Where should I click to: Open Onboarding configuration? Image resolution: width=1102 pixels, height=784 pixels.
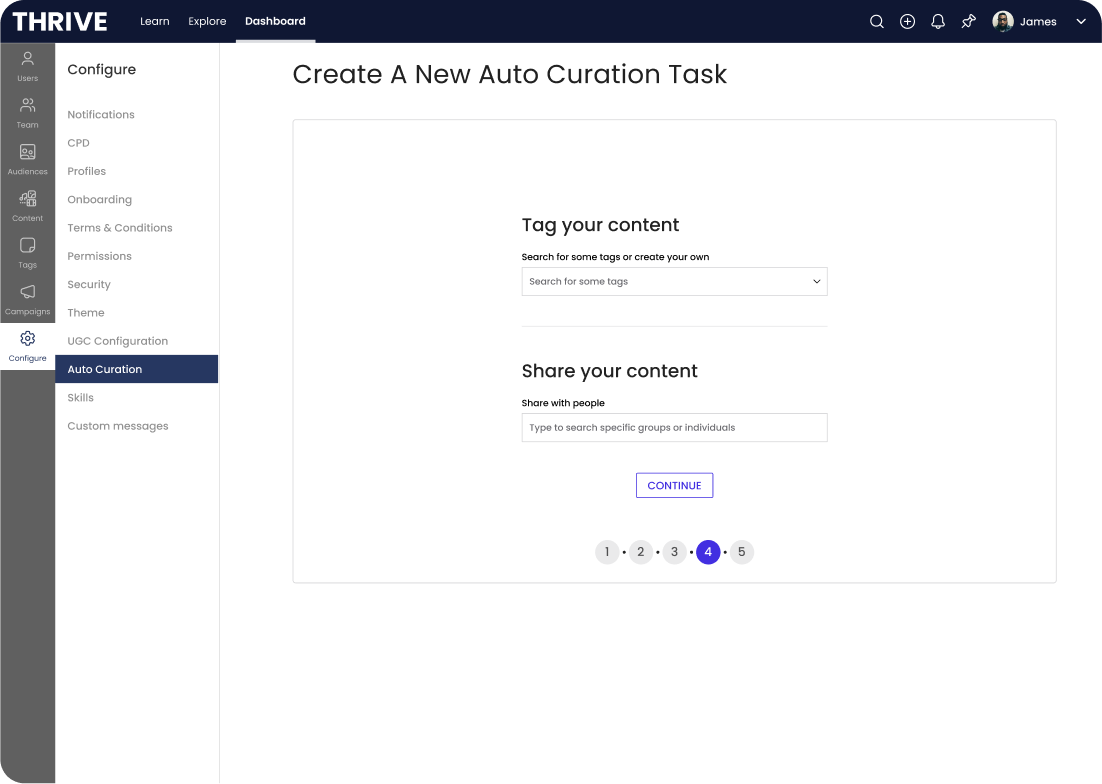[100, 200]
